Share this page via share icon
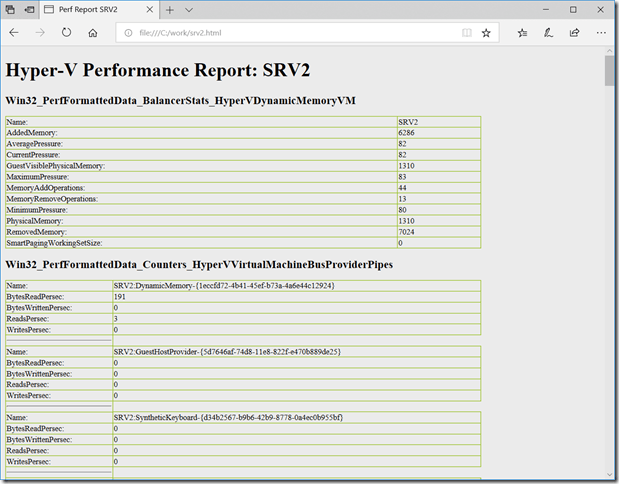Screen dimensions: 619x484 point(574,33)
